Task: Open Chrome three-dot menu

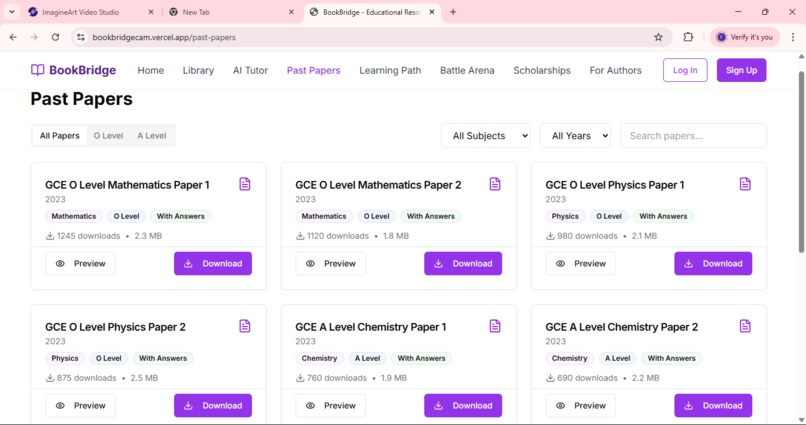Action: point(793,37)
